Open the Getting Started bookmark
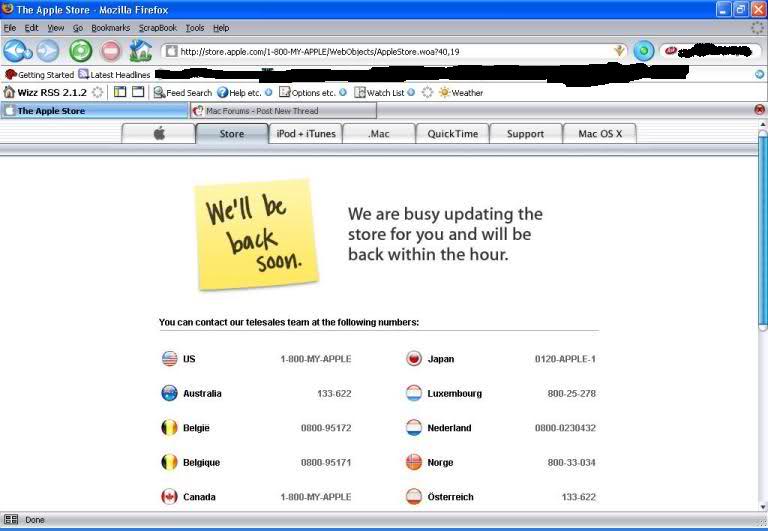Screen dimensions: 768x531 pyautogui.click(x=39, y=74)
